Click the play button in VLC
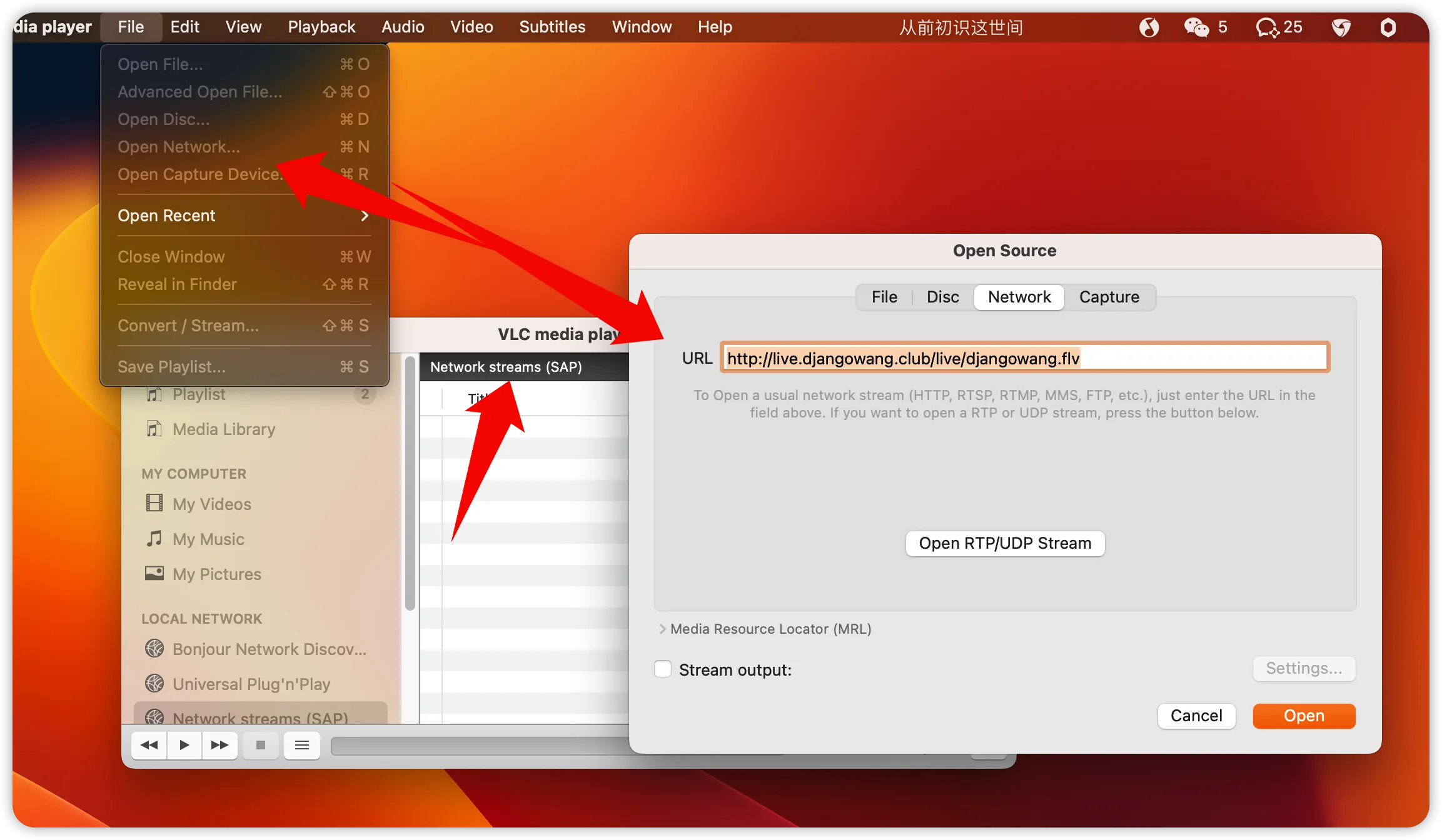Screen dimensions: 1442x840 coord(184,744)
